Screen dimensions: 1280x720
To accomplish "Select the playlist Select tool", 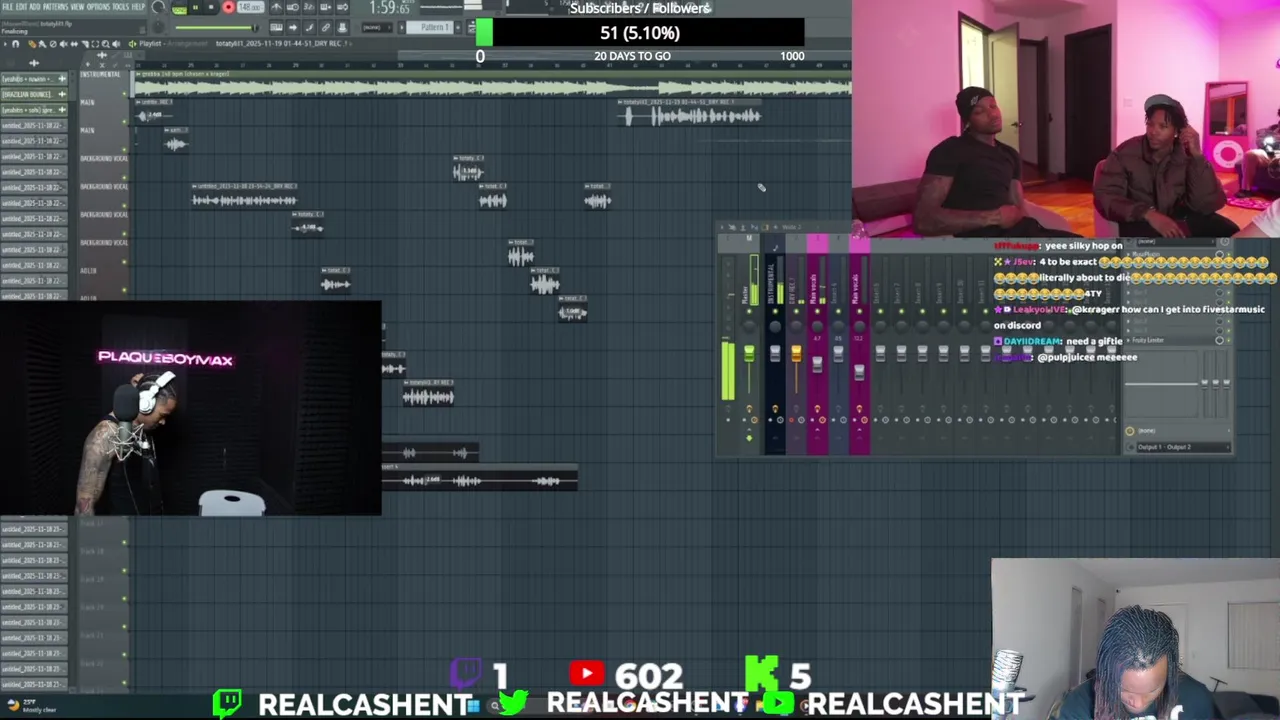I will coord(95,44).
